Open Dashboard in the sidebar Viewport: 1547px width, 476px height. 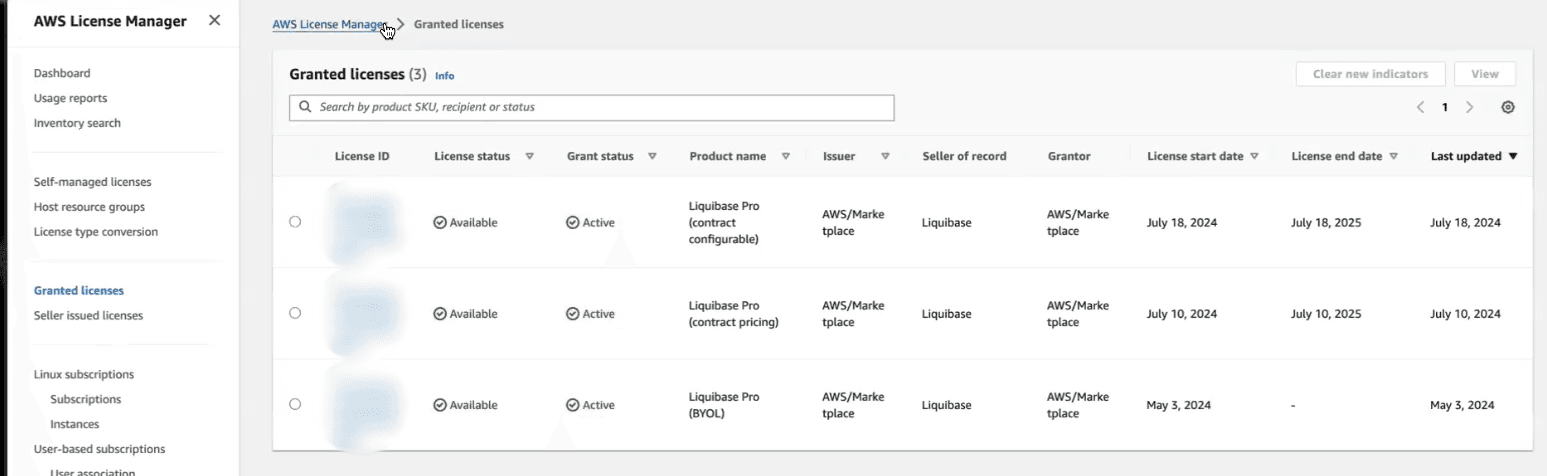(62, 73)
